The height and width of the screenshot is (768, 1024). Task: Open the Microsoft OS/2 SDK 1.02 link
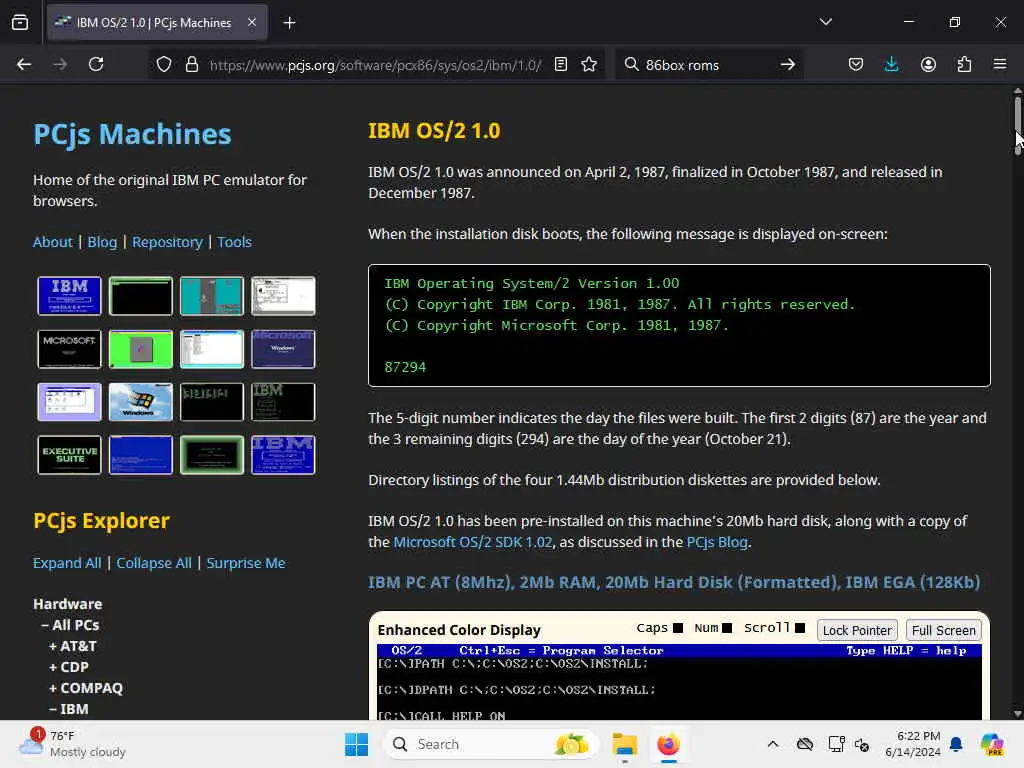tap(473, 542)
